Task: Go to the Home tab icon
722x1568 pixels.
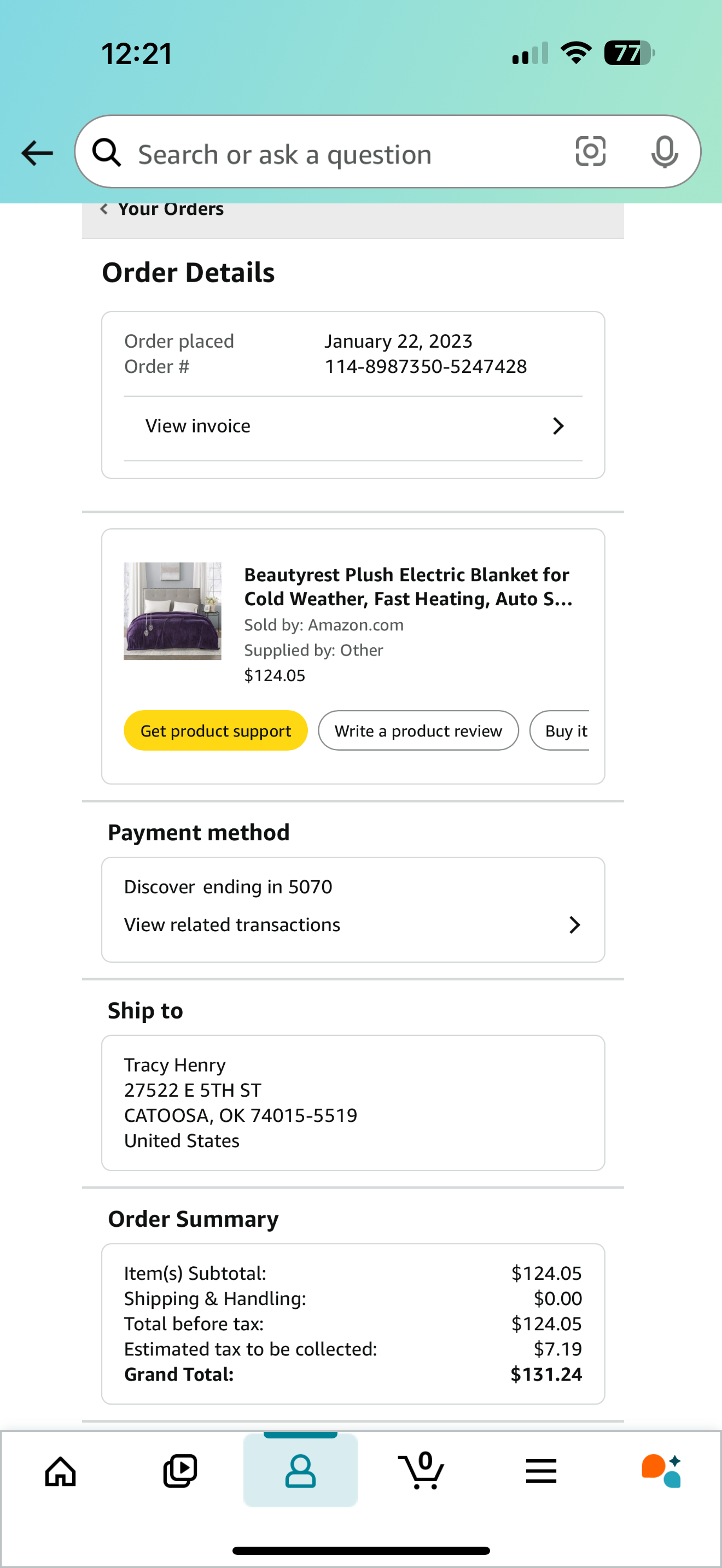Action: coord(61,1471)
